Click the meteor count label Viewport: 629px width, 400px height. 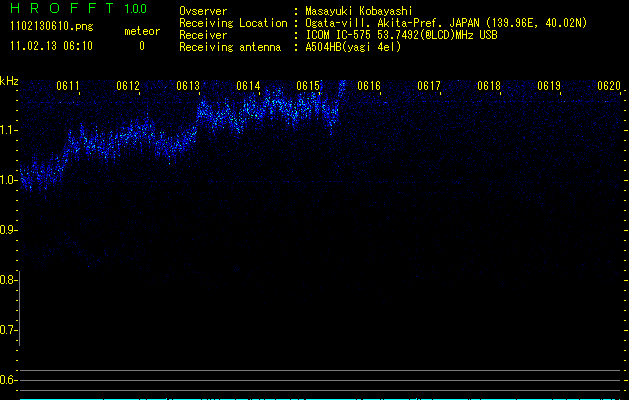pyautogui.click(x=141, y=31)
